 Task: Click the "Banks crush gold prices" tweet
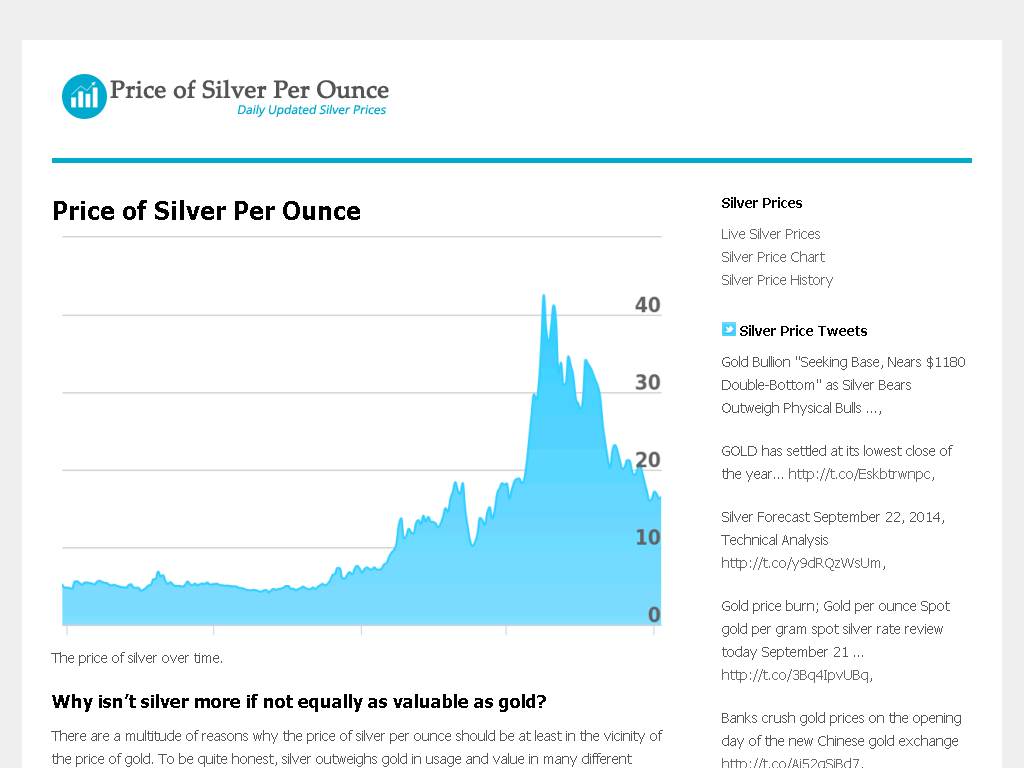pos(840,729)
